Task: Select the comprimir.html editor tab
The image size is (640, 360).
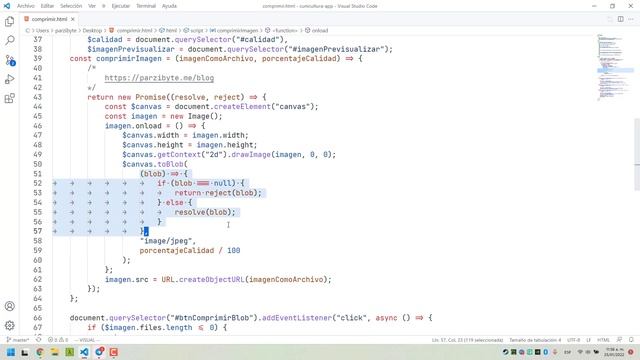Action: coord(49,19)
